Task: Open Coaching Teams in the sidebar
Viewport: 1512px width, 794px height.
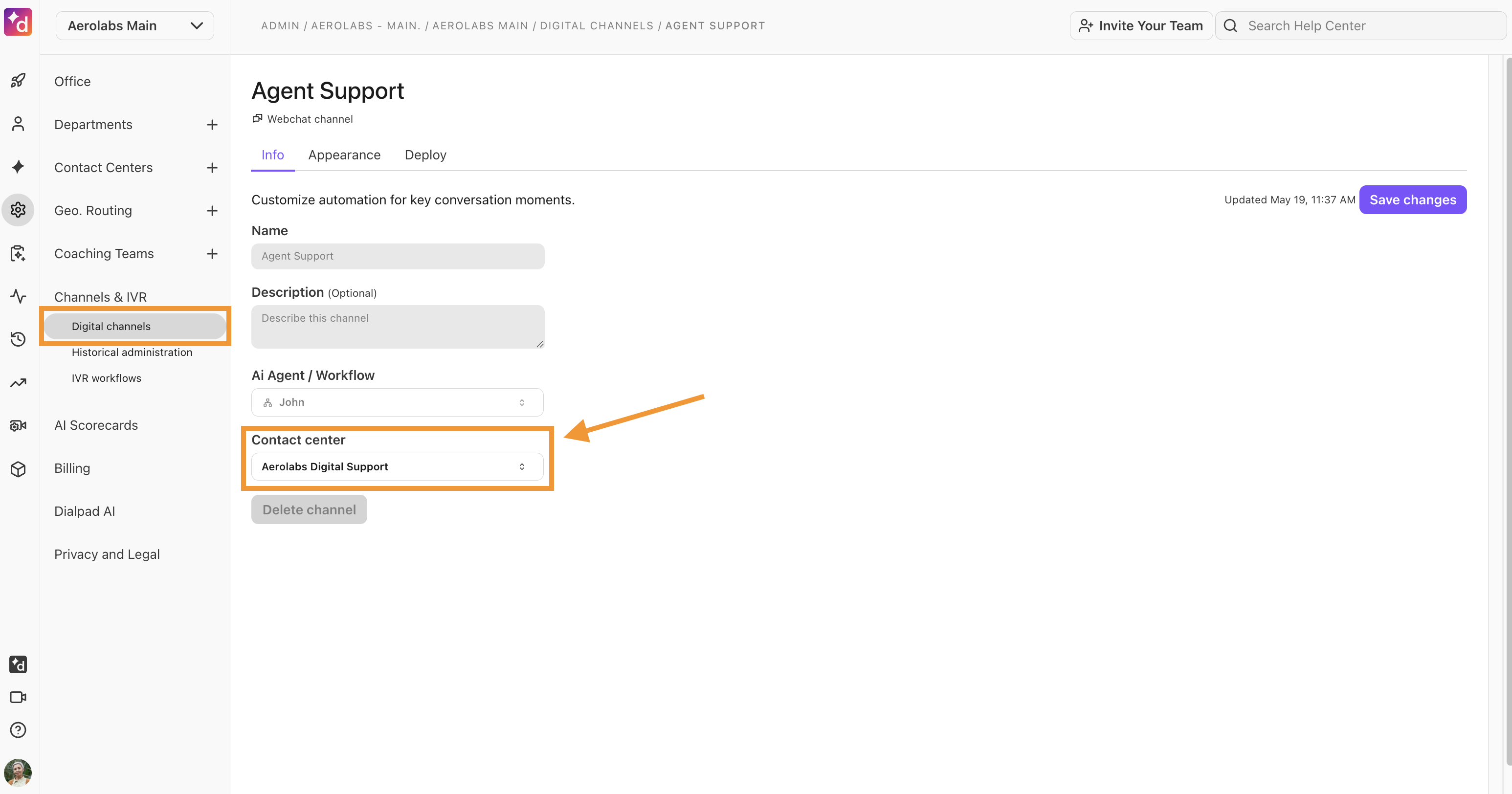Action: pyautogui.click(x=104, y=254)
